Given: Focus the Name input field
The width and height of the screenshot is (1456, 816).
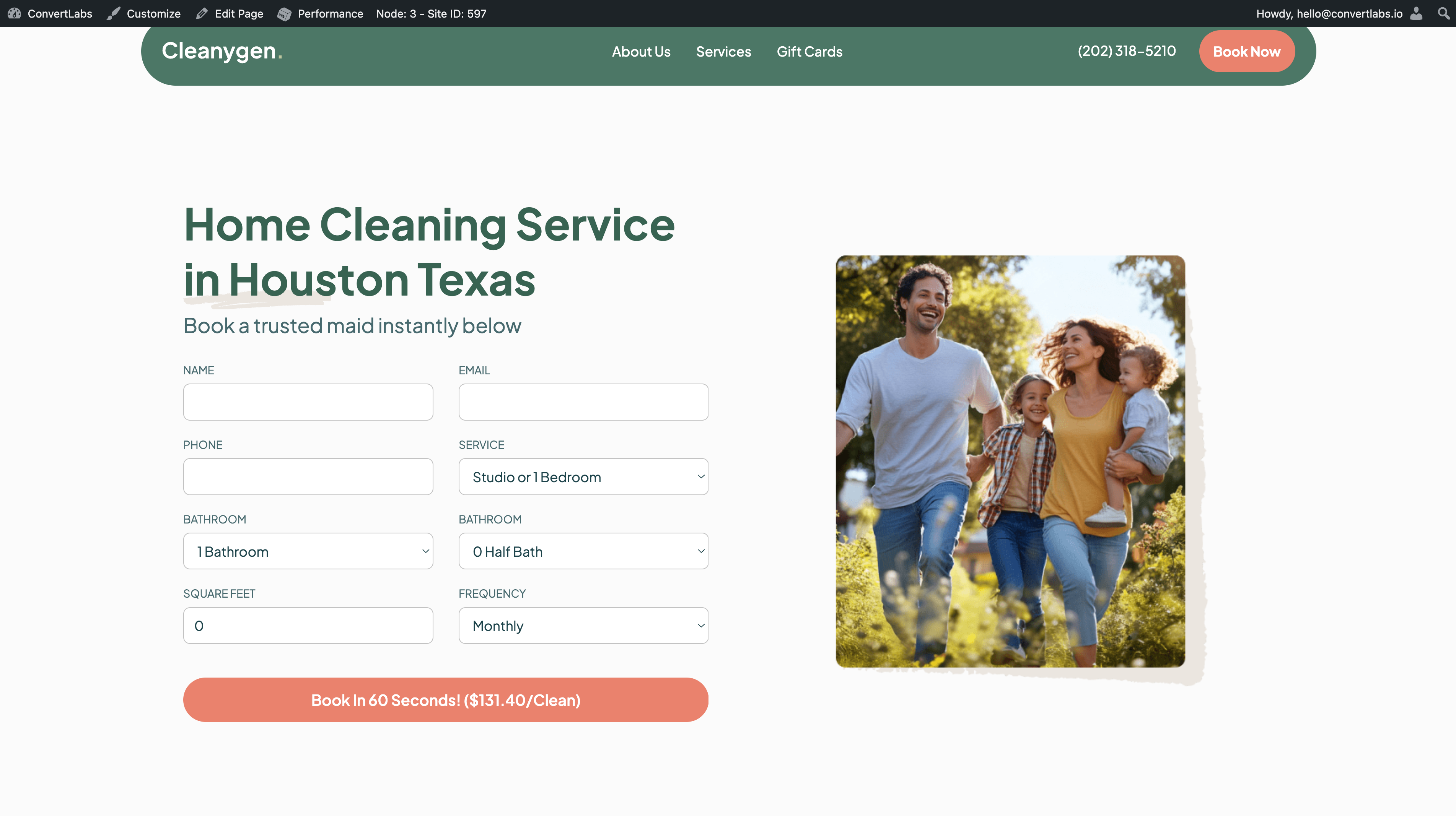Looking at the screenshot, I should [x=308, y=402].
